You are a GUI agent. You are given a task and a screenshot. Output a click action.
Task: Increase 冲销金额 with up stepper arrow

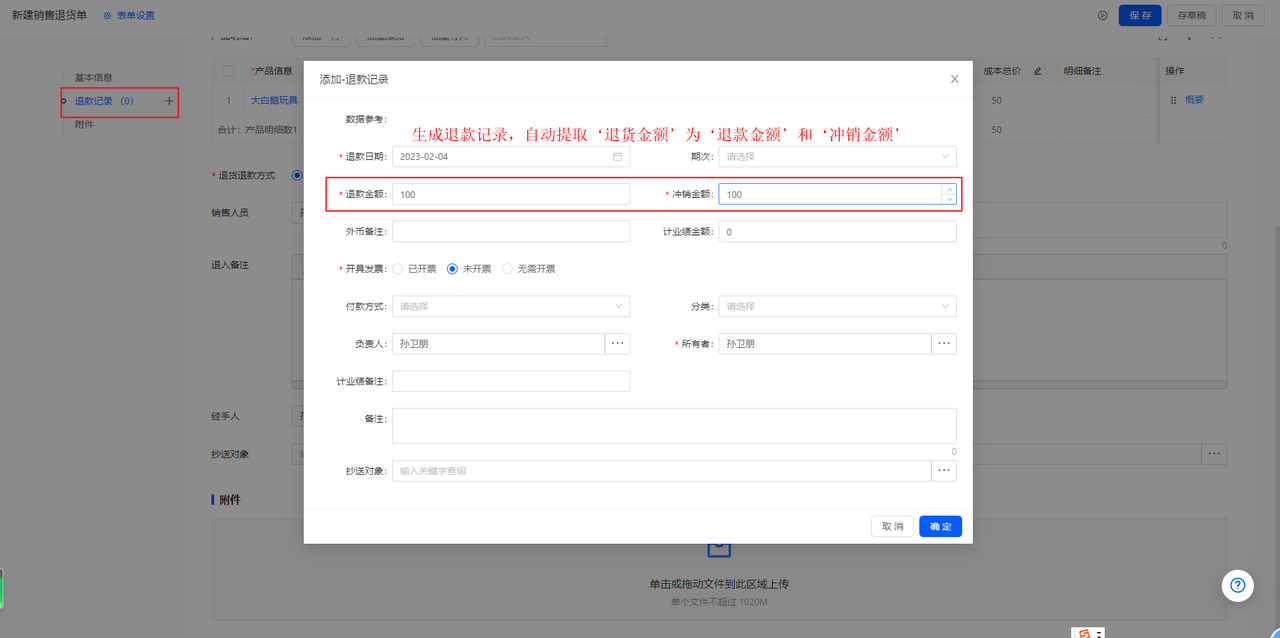click(949, 189)
